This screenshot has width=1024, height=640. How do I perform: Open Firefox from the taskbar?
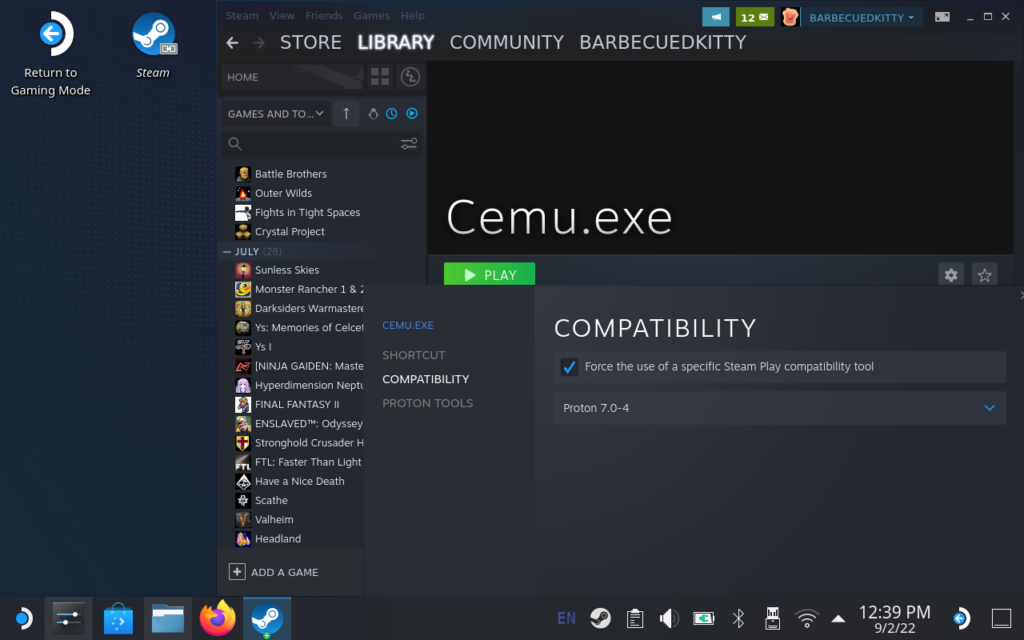pyautogui.click(x=217, y=619)
